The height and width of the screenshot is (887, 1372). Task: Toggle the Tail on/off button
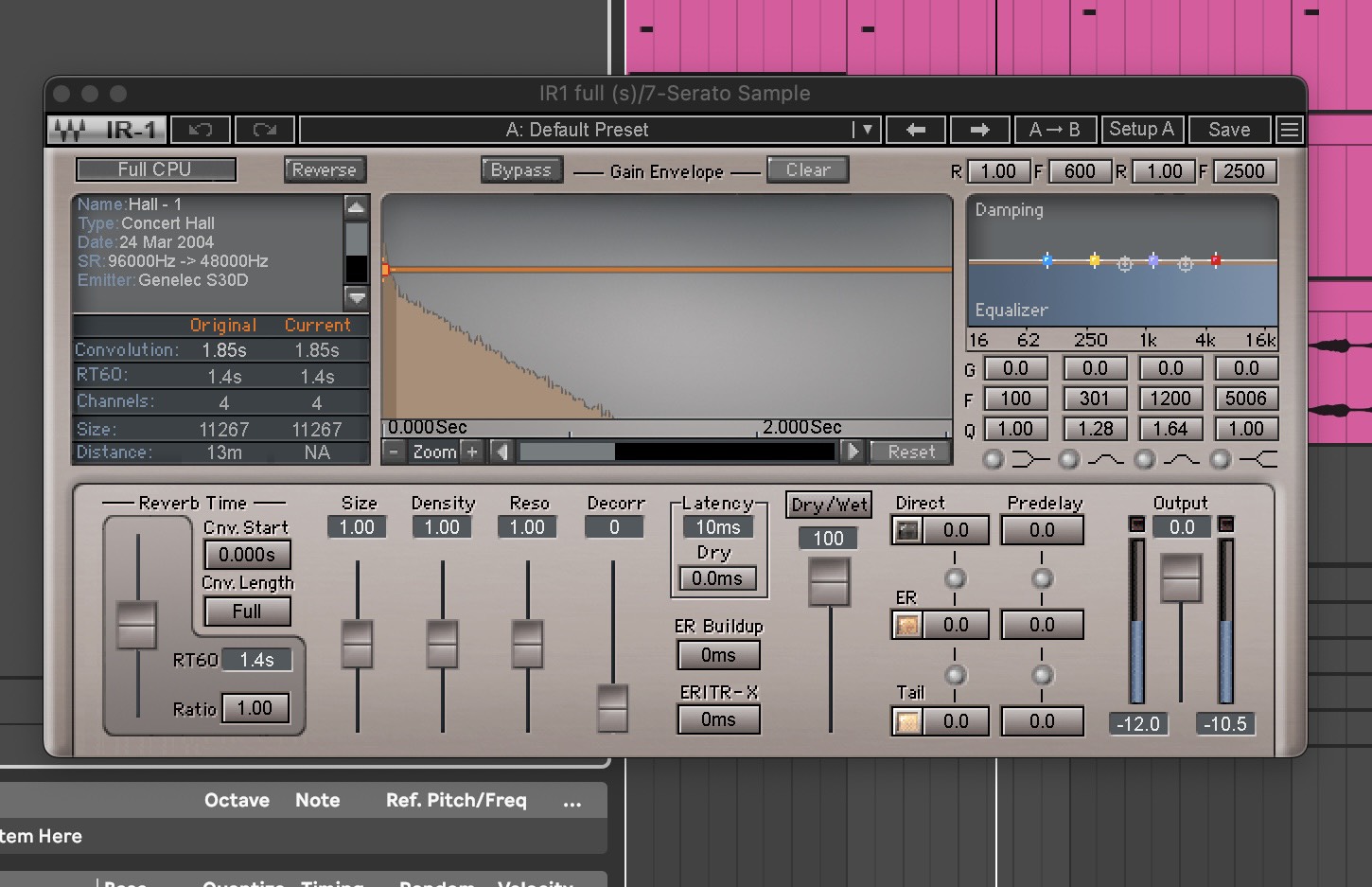pyautogui.click(x=907, y=721)
